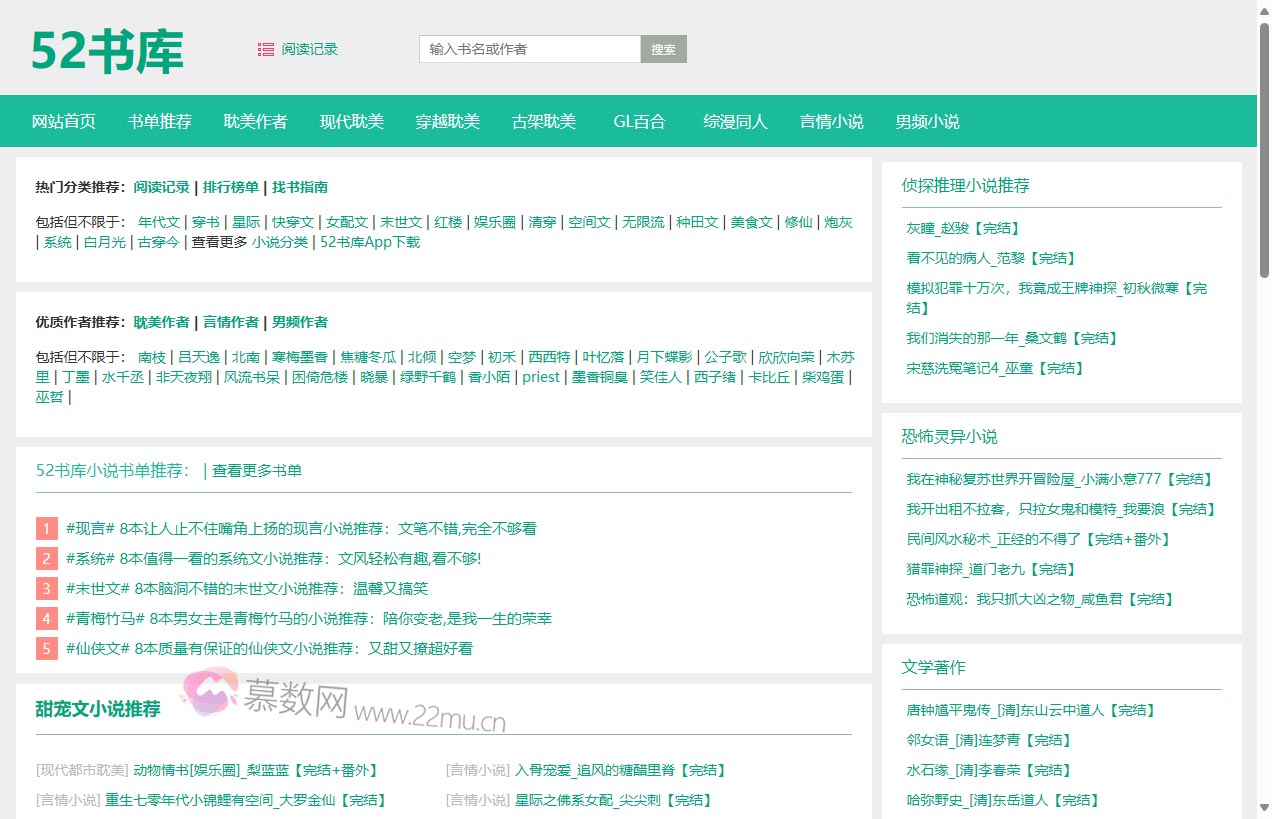Click the number 1 badge in 书单推荐
The height and width of the screenshot is (819, 1272).
pyautogui.click(x=47, y=528)
